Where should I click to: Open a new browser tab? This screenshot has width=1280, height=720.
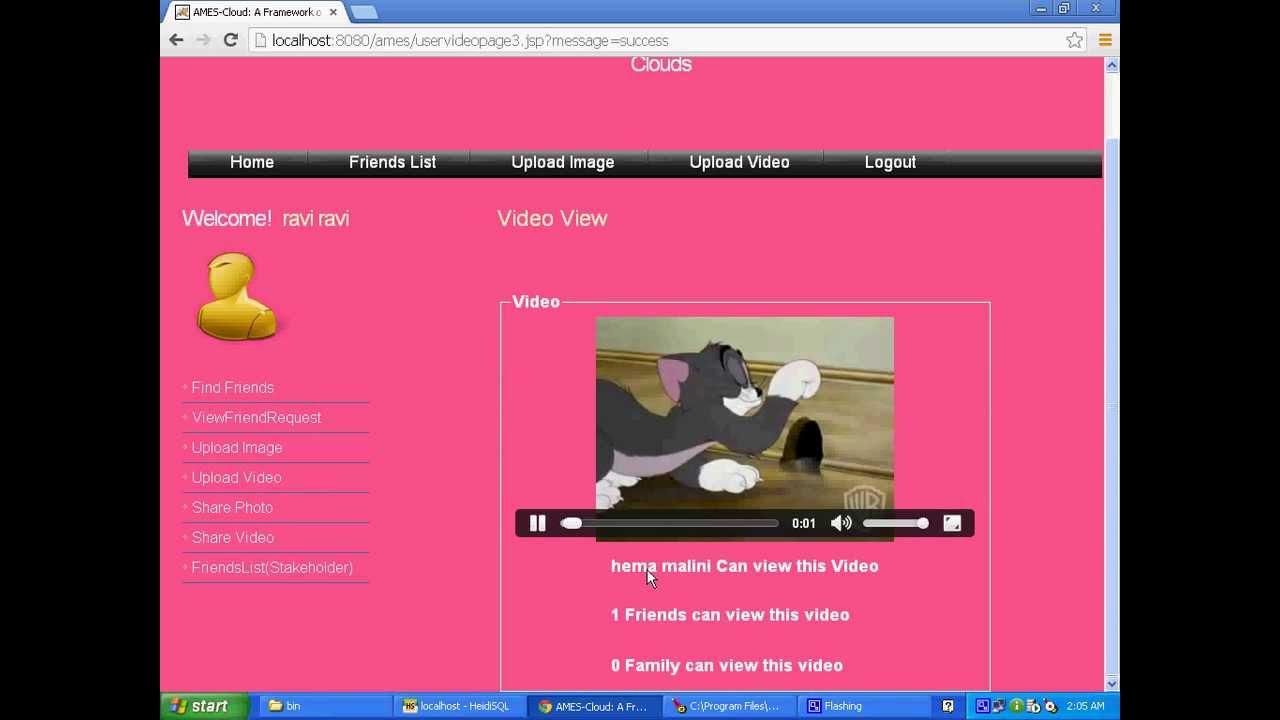(x=364, y=12)
